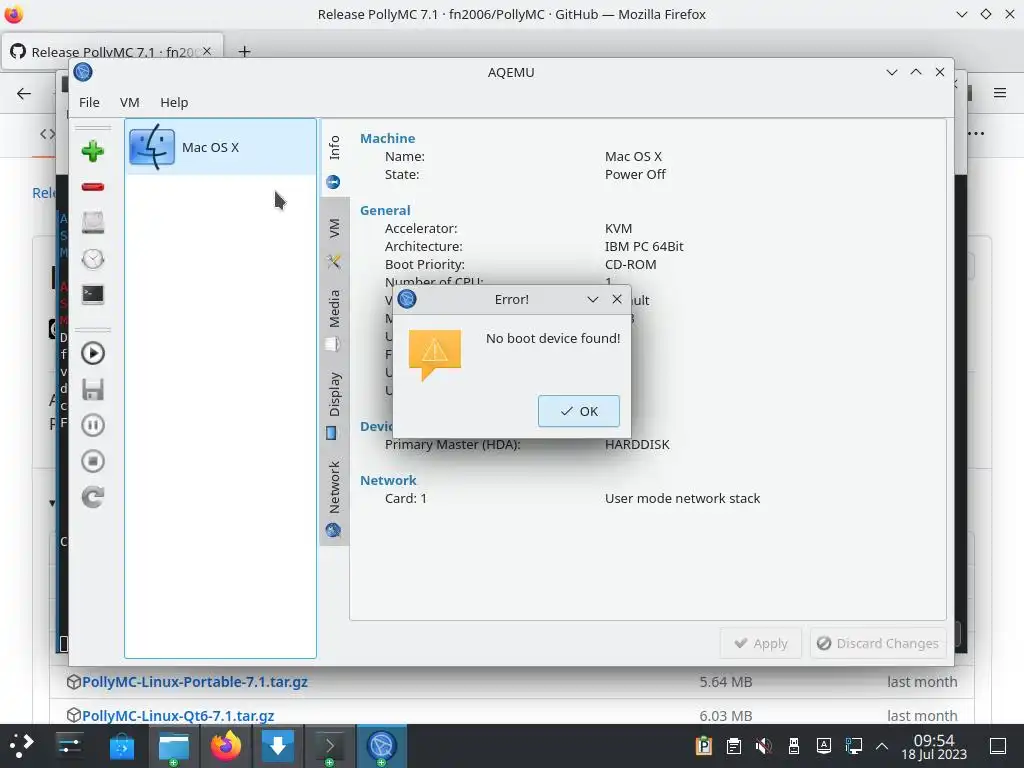The width and height of the screenshot is (1024, 768).
Task: Open a new Firefox tab with plus button
Action: pyautogui.click(x=244, y=51)
